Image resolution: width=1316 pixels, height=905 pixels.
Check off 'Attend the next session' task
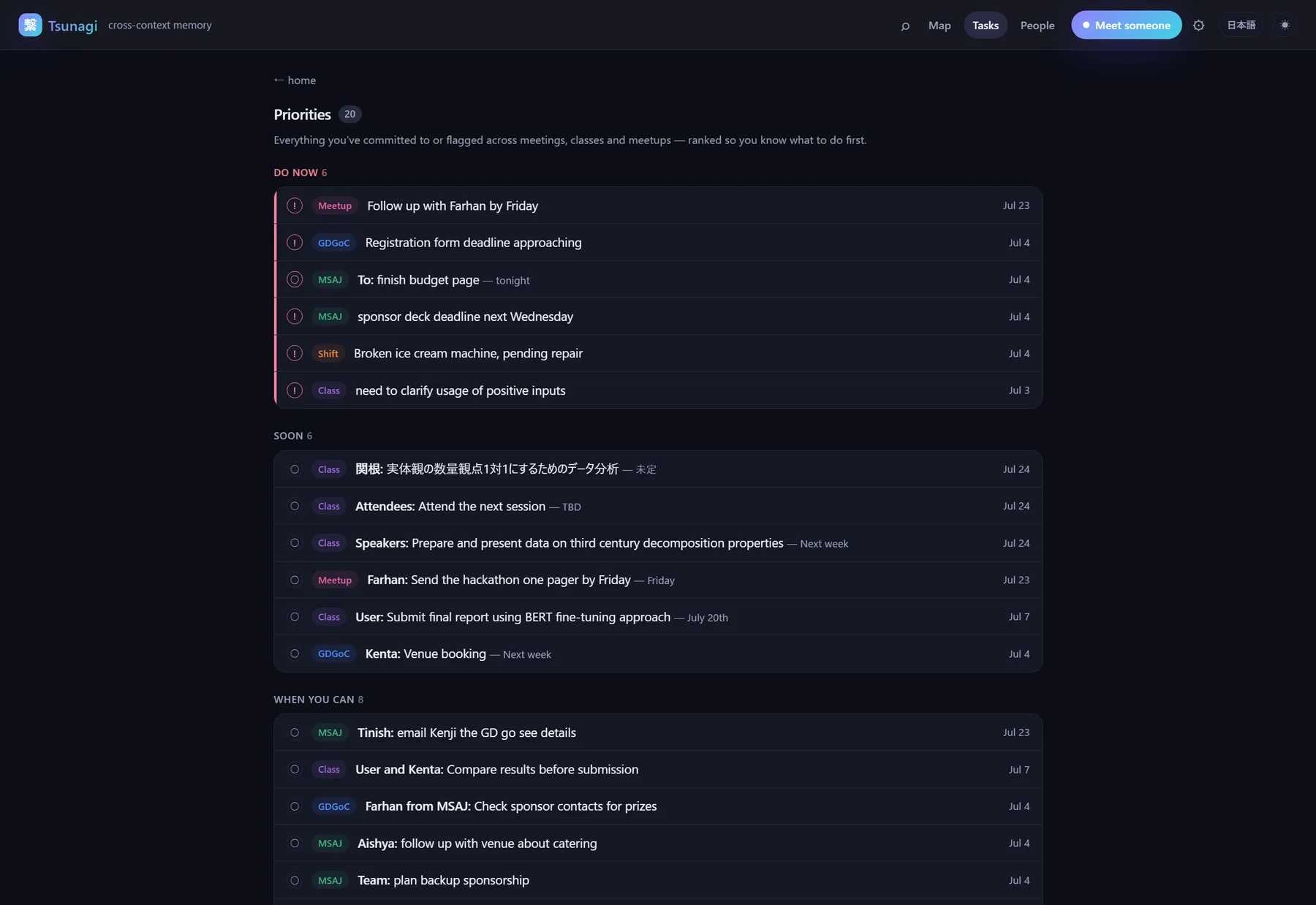coord(295,506)
